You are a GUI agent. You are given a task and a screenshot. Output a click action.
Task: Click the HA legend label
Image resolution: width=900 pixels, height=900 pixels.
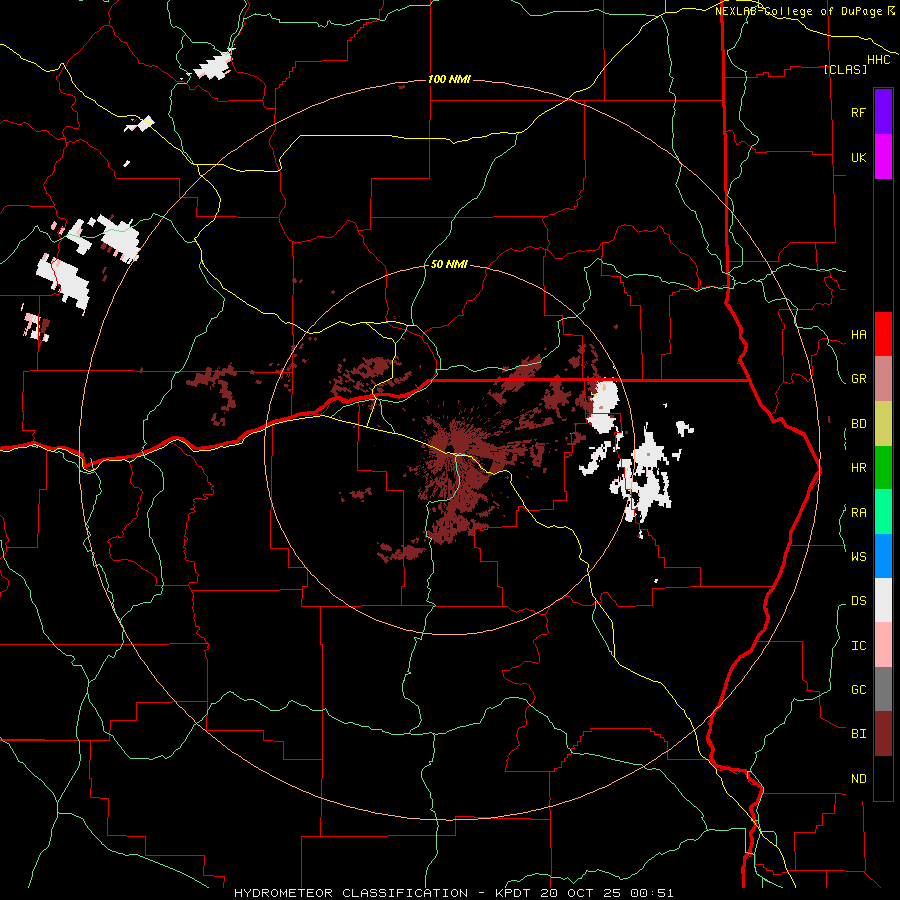(x=858, y=335)
